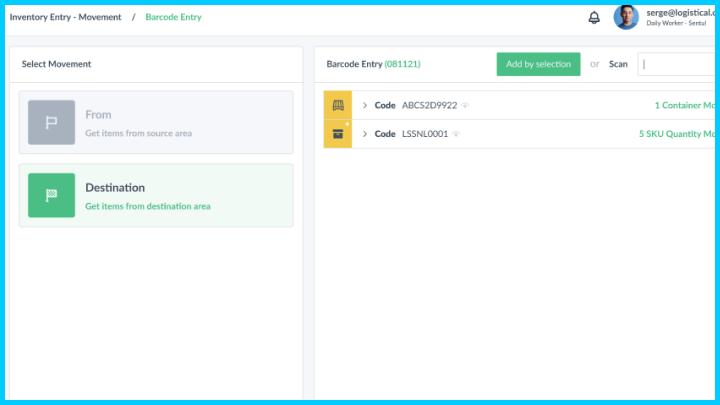The height and width of the screenshot is (405, 720).
Task: Click the Scan input field
Action: pyautogui.click(x=678, y=64)
